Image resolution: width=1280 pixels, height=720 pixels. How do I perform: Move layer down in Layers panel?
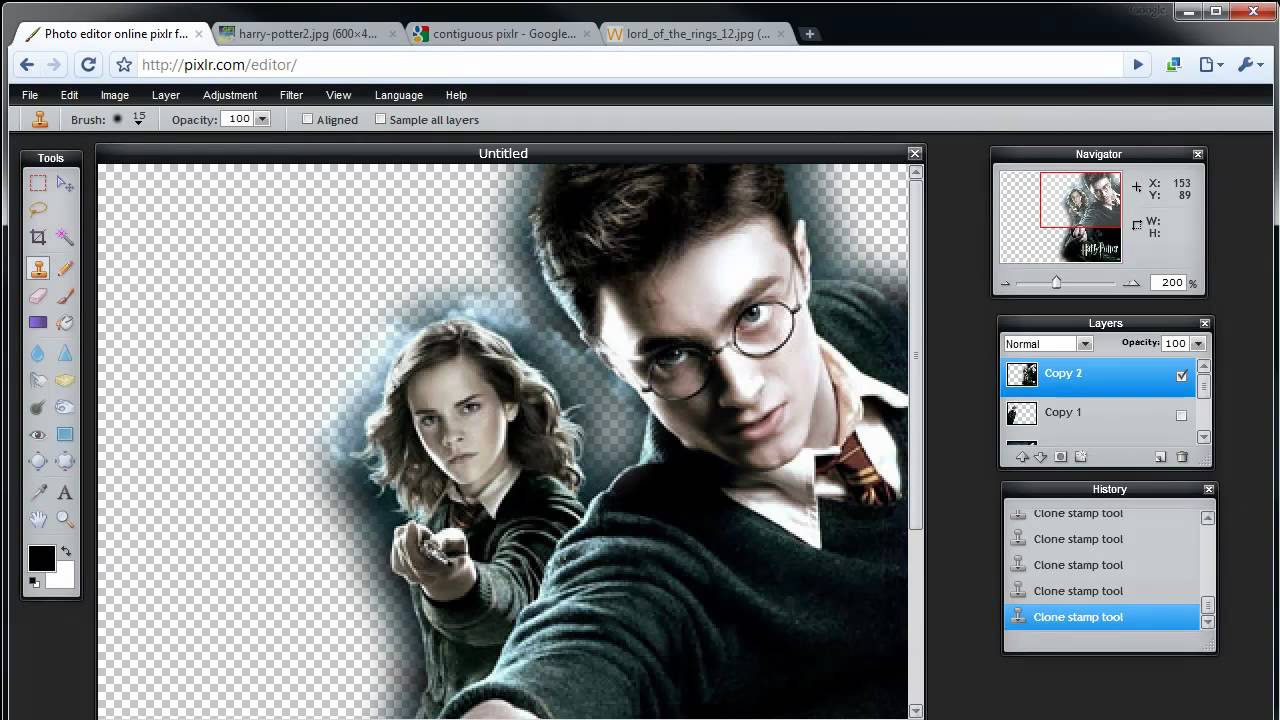click(x=1040, y=457)
